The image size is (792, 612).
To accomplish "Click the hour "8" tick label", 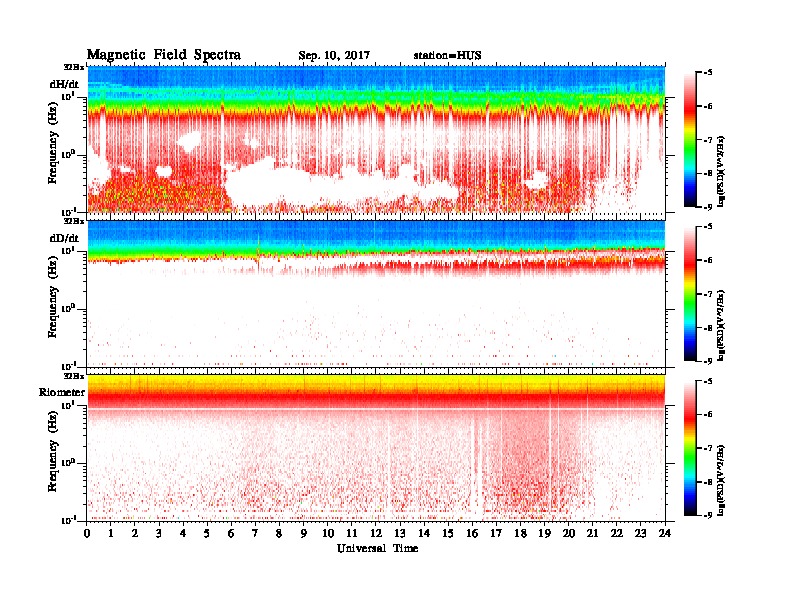I will point(279,533).
